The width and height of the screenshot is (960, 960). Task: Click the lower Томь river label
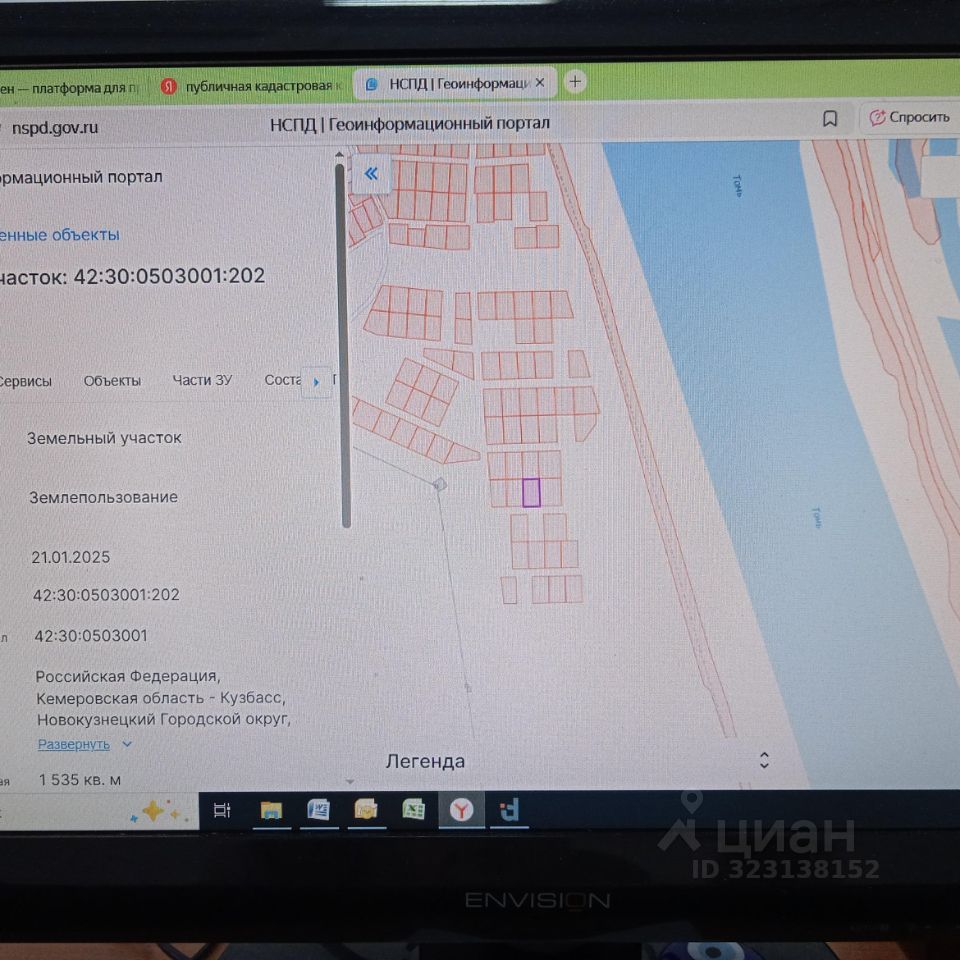coord(816,517)
